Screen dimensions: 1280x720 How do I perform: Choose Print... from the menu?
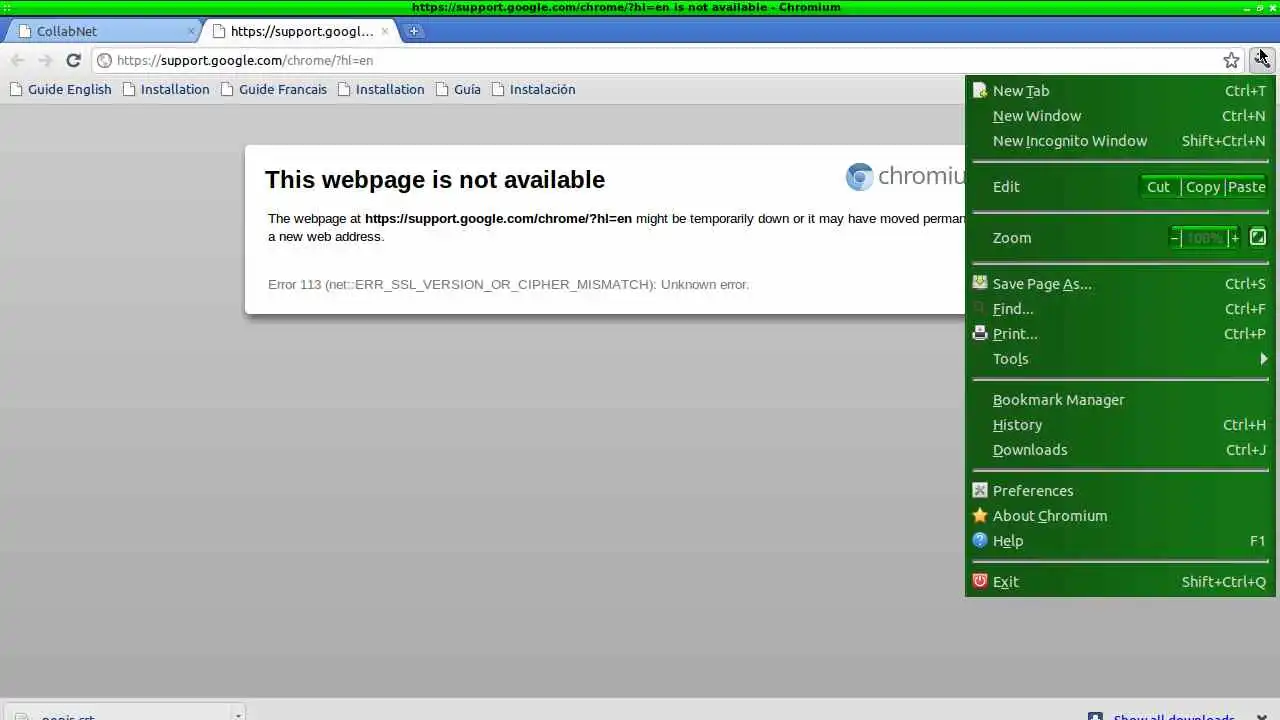click(x=1120, y=334)
